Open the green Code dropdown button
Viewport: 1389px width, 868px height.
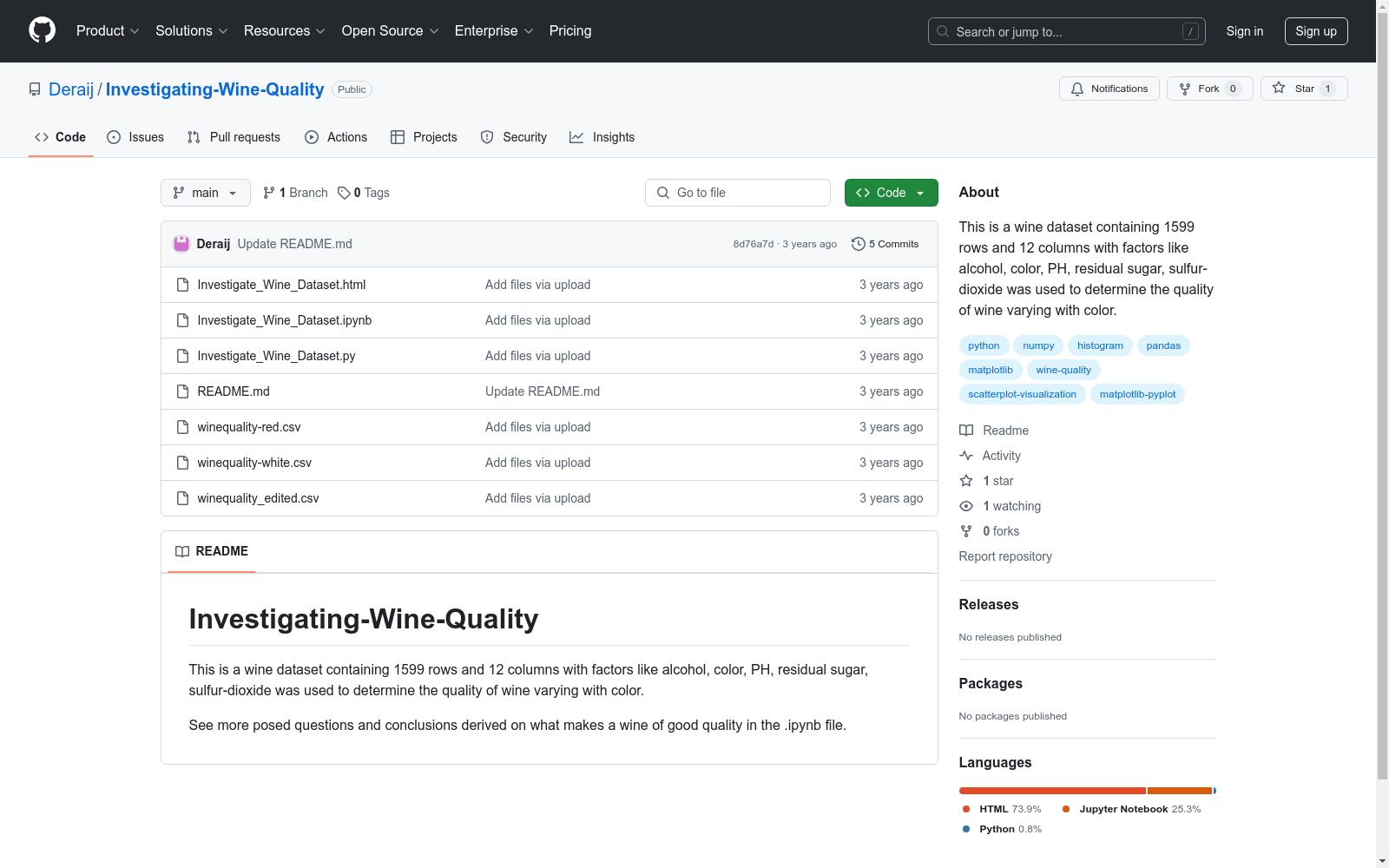(x=892, y=193)
